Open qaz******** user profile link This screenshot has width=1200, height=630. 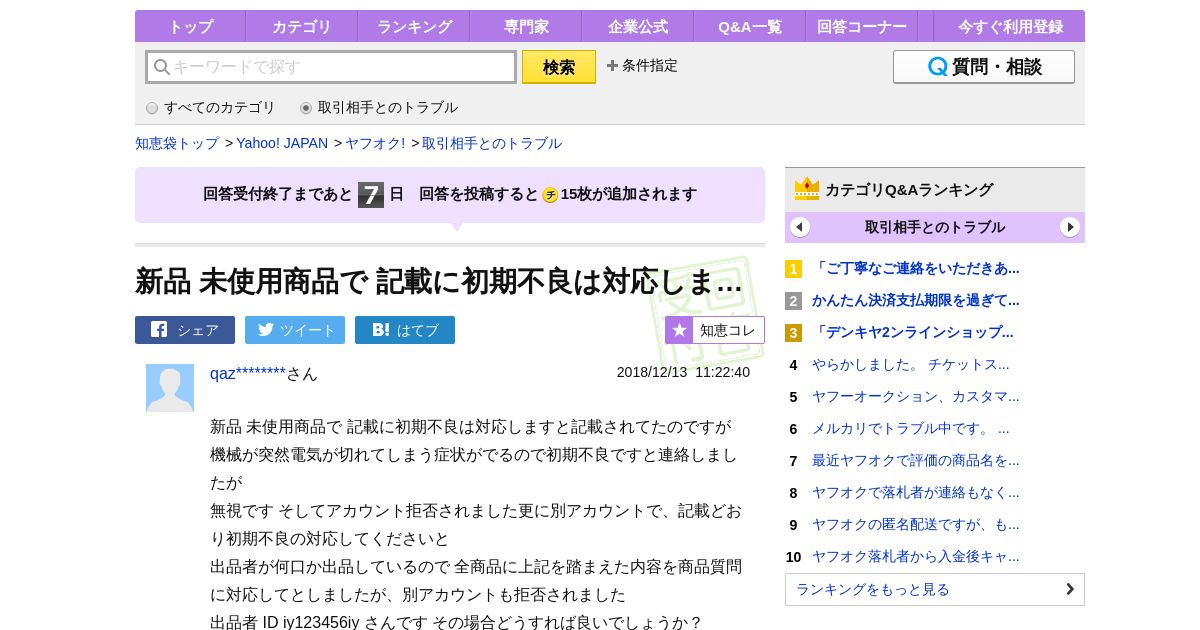point(248,374)
